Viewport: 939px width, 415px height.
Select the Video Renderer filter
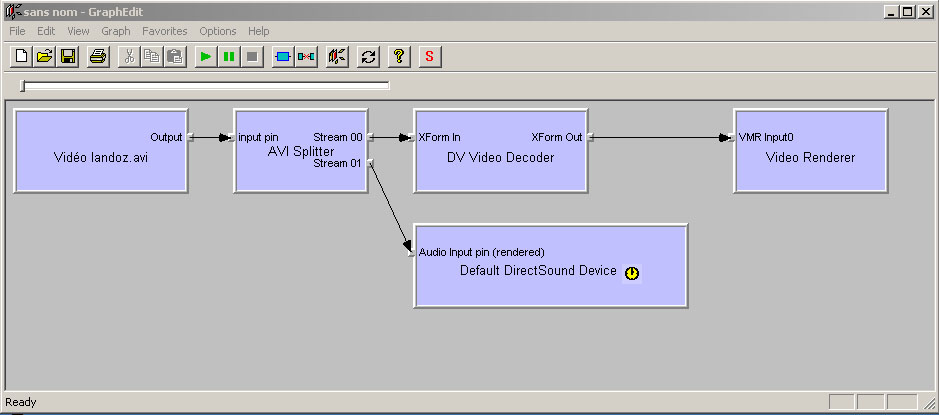810,151
